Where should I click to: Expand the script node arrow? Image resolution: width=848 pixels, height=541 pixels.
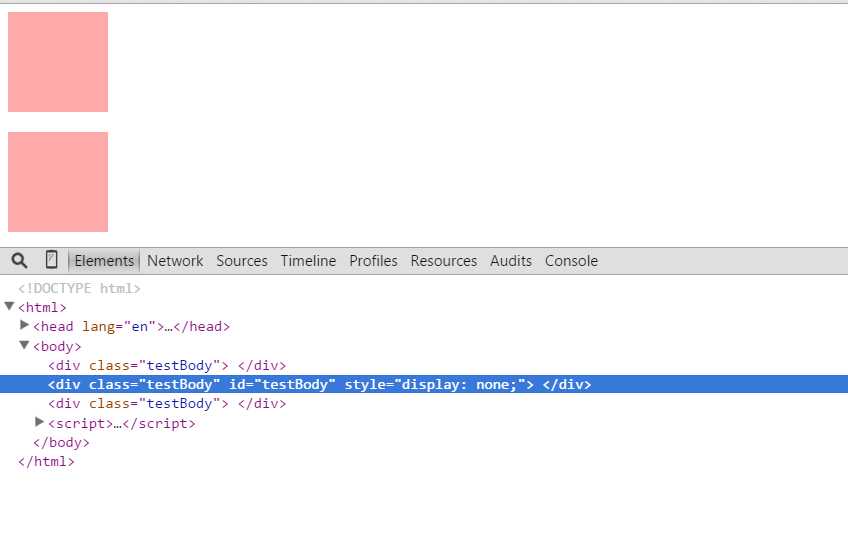(39, 422)
